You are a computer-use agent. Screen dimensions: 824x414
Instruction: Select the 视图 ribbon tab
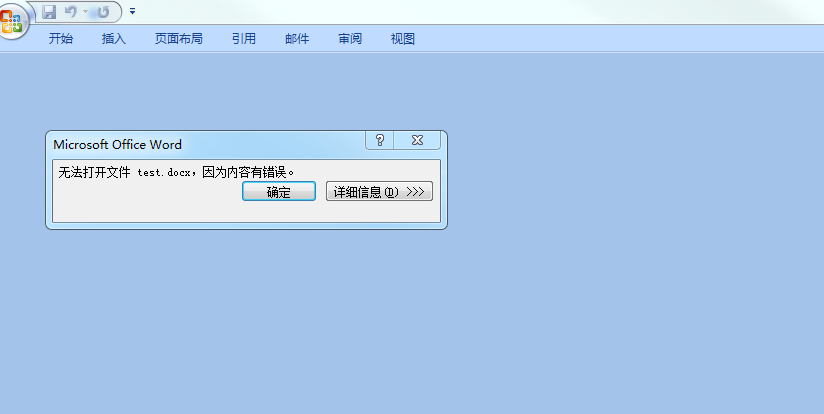403,38
